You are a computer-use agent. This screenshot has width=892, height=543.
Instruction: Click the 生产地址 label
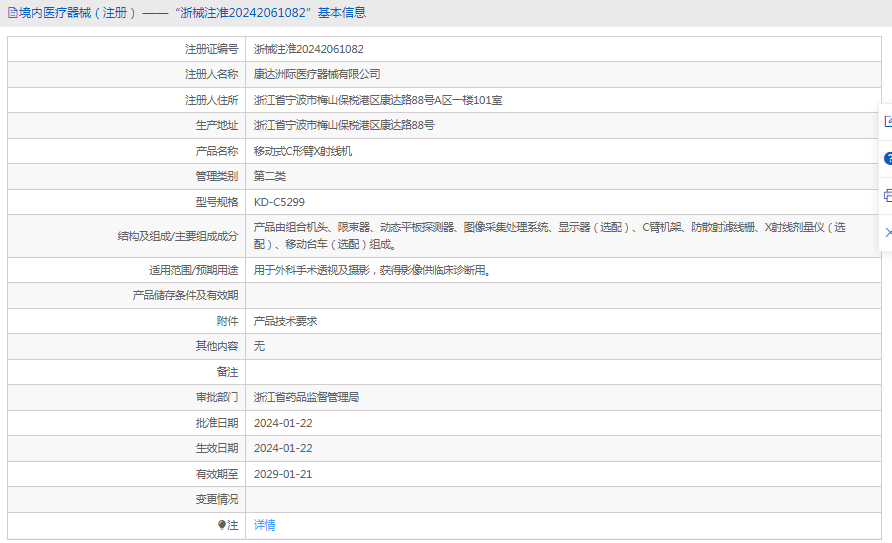[x=217, y=125]
